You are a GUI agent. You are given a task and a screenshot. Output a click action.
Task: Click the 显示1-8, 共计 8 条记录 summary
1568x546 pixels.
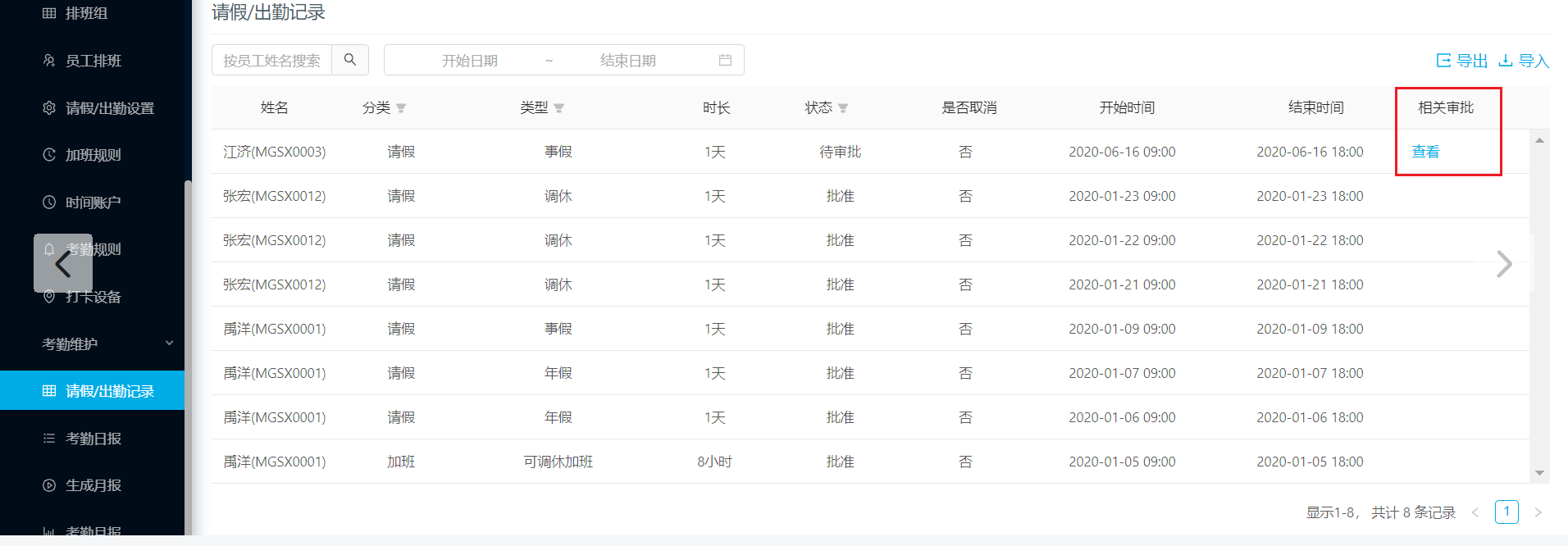[1381, 512]
